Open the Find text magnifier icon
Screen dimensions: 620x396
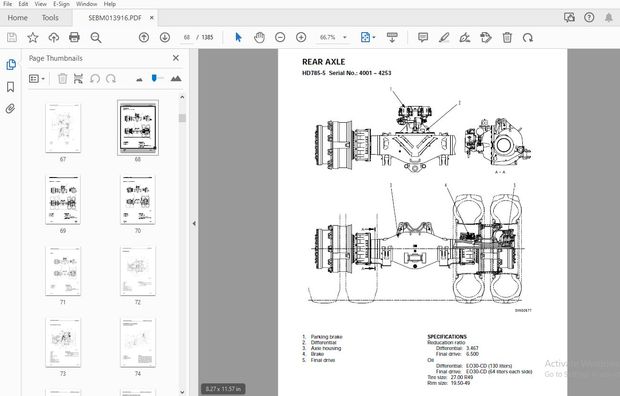pyautogui.click(x=96, y=38)
